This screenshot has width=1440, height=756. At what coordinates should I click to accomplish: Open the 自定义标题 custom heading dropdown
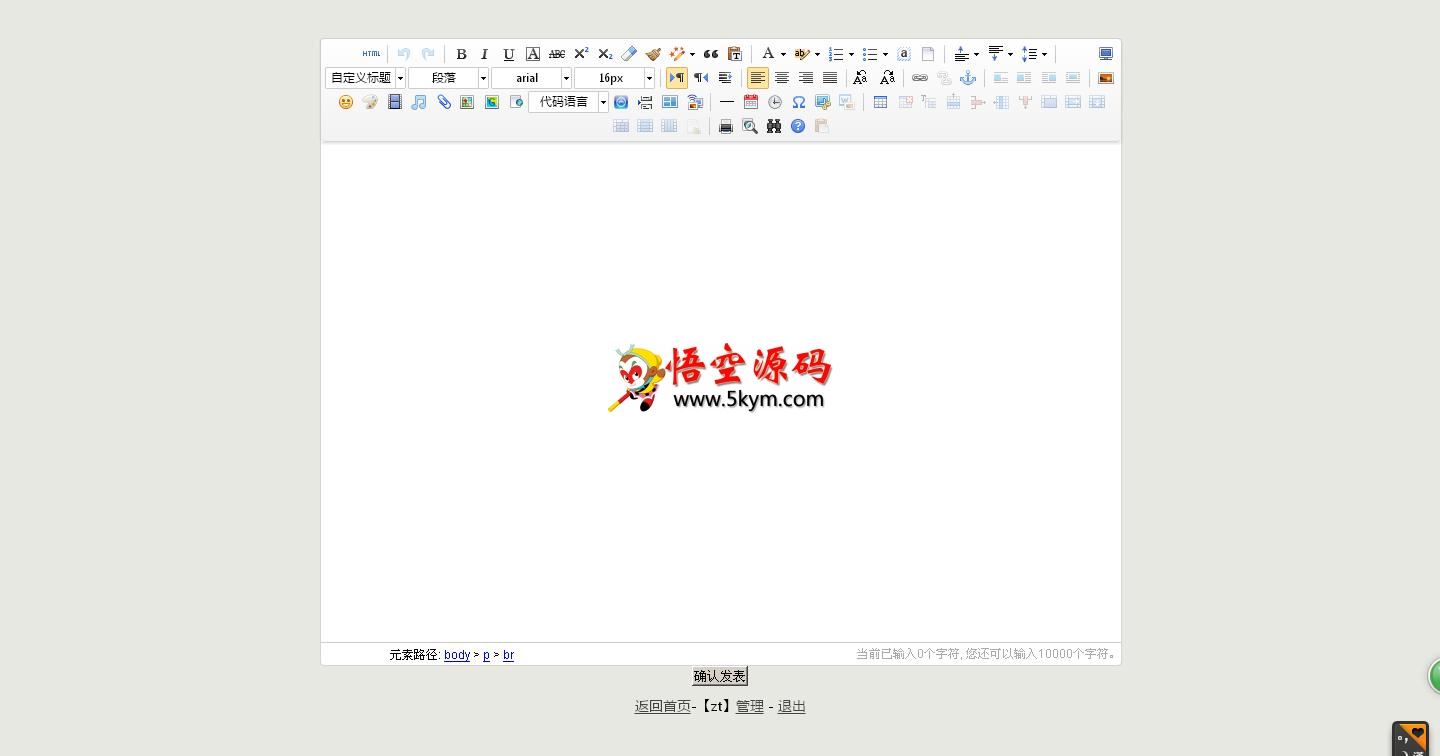pyautogui.click(x=365, y=78)
